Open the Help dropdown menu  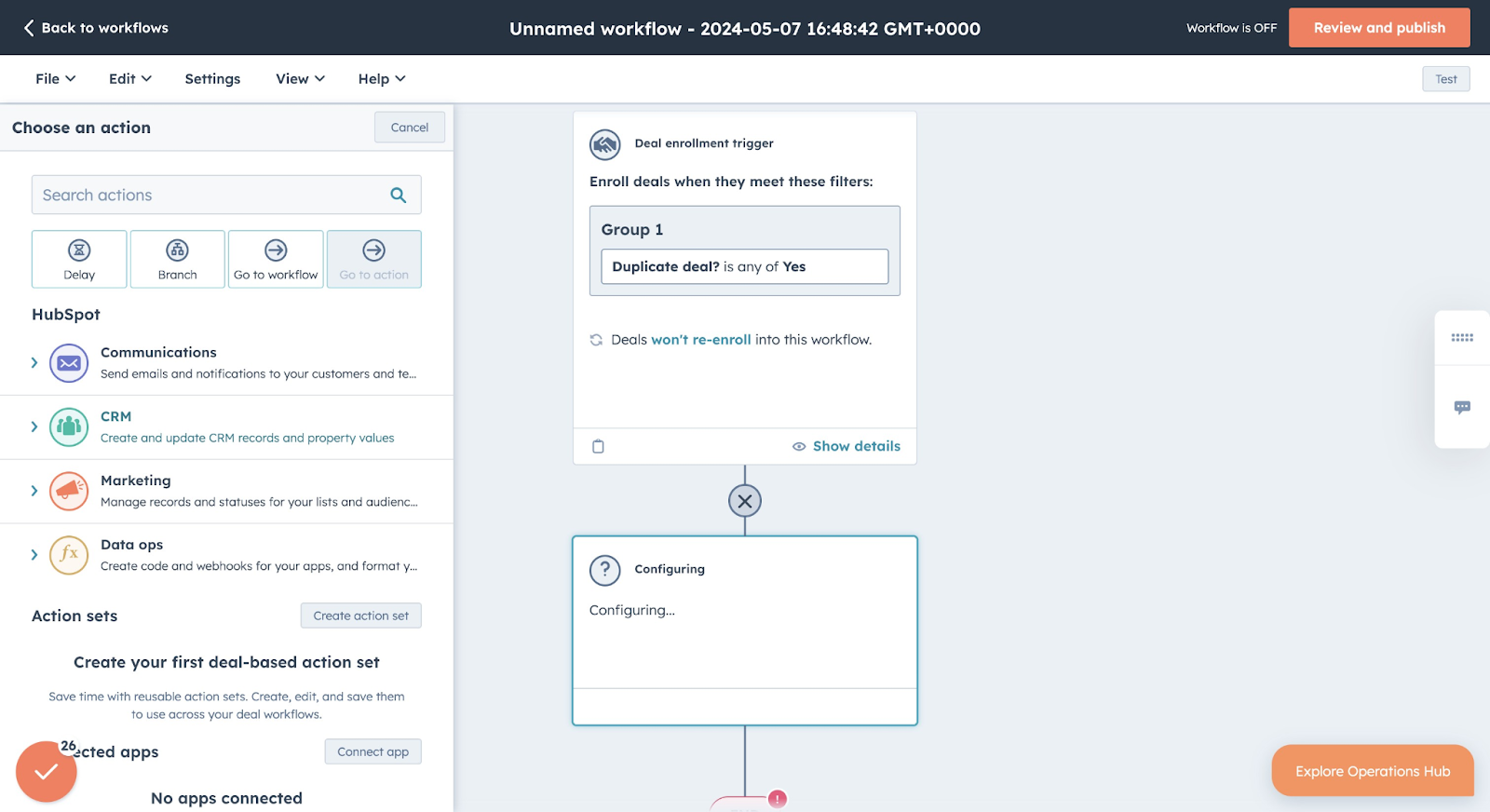click(x=382, y=79)
